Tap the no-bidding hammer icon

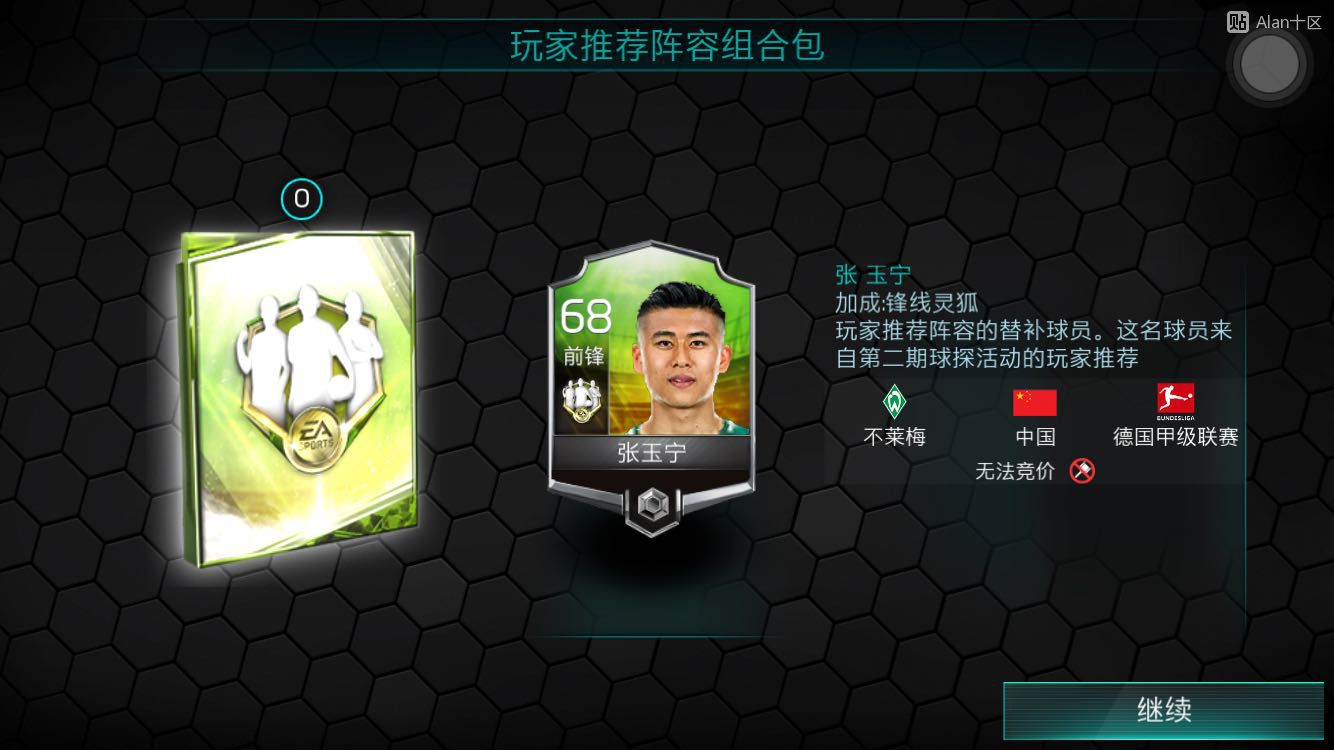coord(1081,470)
